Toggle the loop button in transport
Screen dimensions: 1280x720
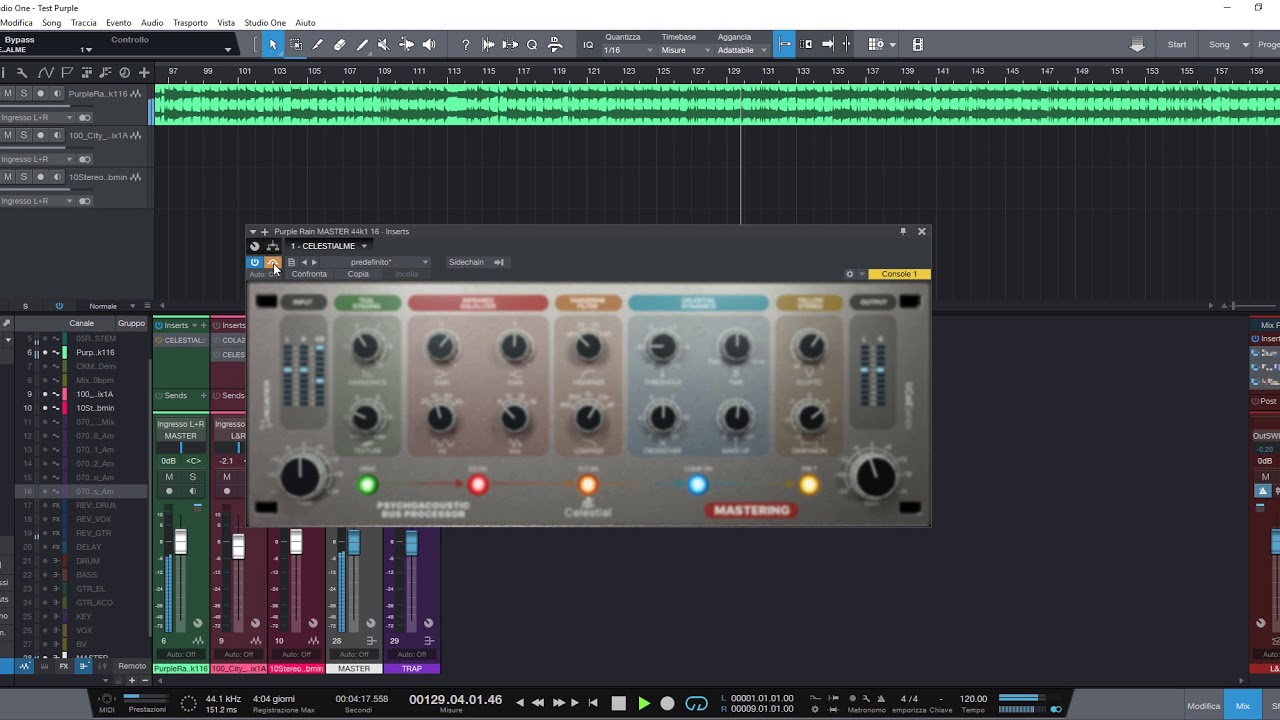[x=697, y=703]
